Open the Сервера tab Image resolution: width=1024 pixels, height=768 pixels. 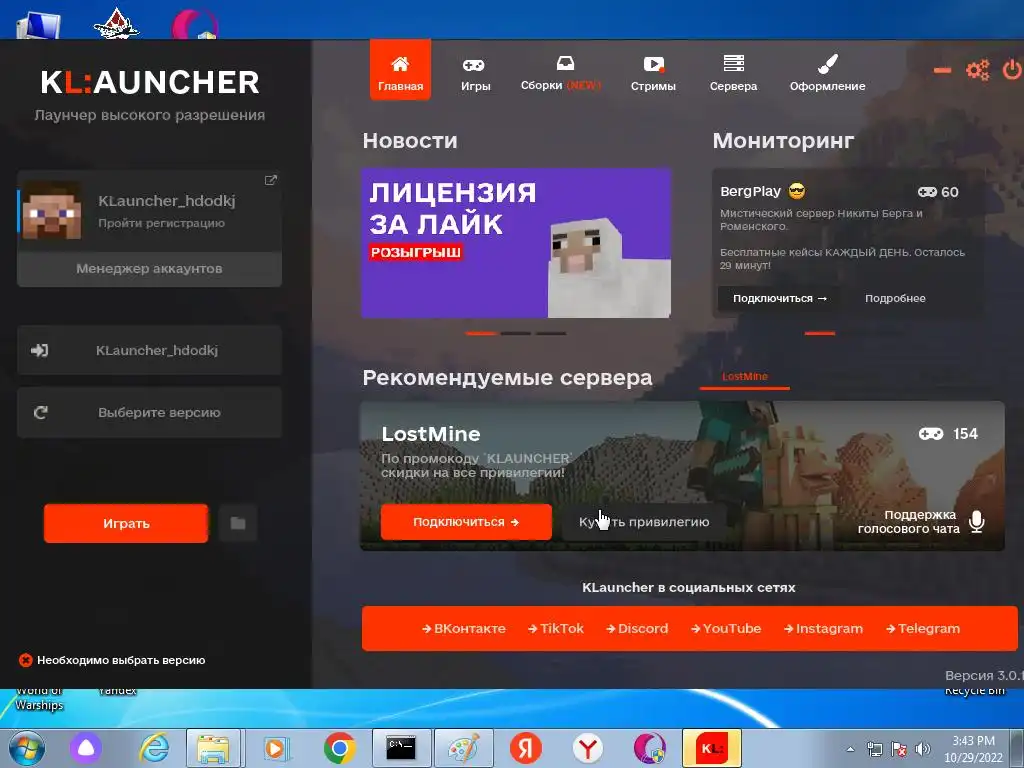(733, 74)
